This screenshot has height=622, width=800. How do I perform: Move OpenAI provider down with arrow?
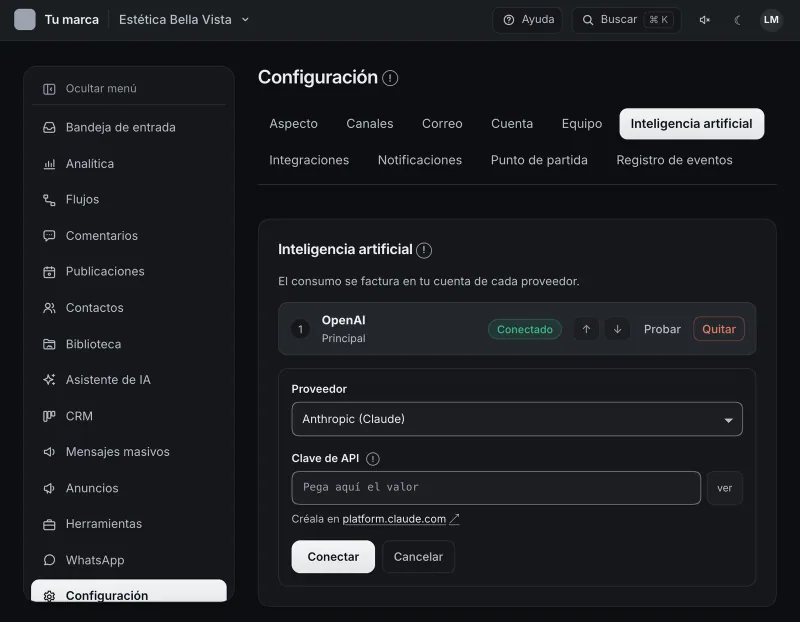[x=617, y=329]
